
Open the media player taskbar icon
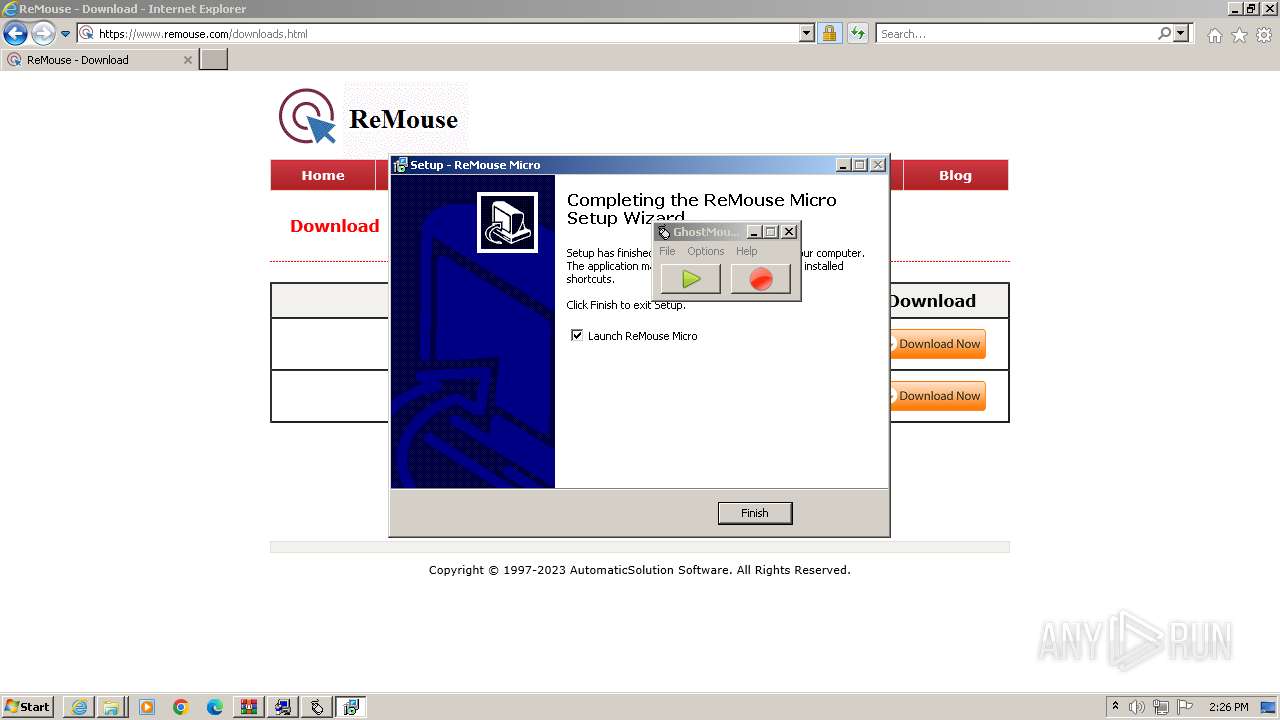tap(147, 707)
